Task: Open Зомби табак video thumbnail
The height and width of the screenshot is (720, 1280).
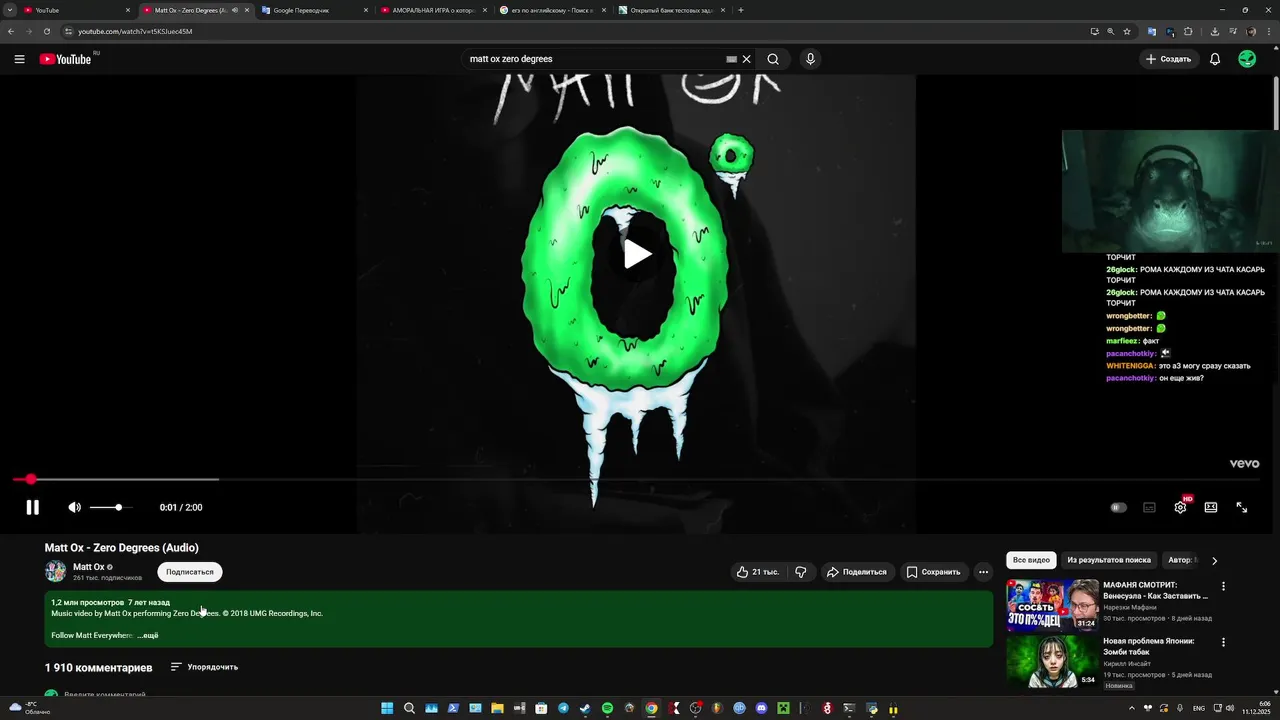Action: pyautogui.click(x=1052, y=662)
